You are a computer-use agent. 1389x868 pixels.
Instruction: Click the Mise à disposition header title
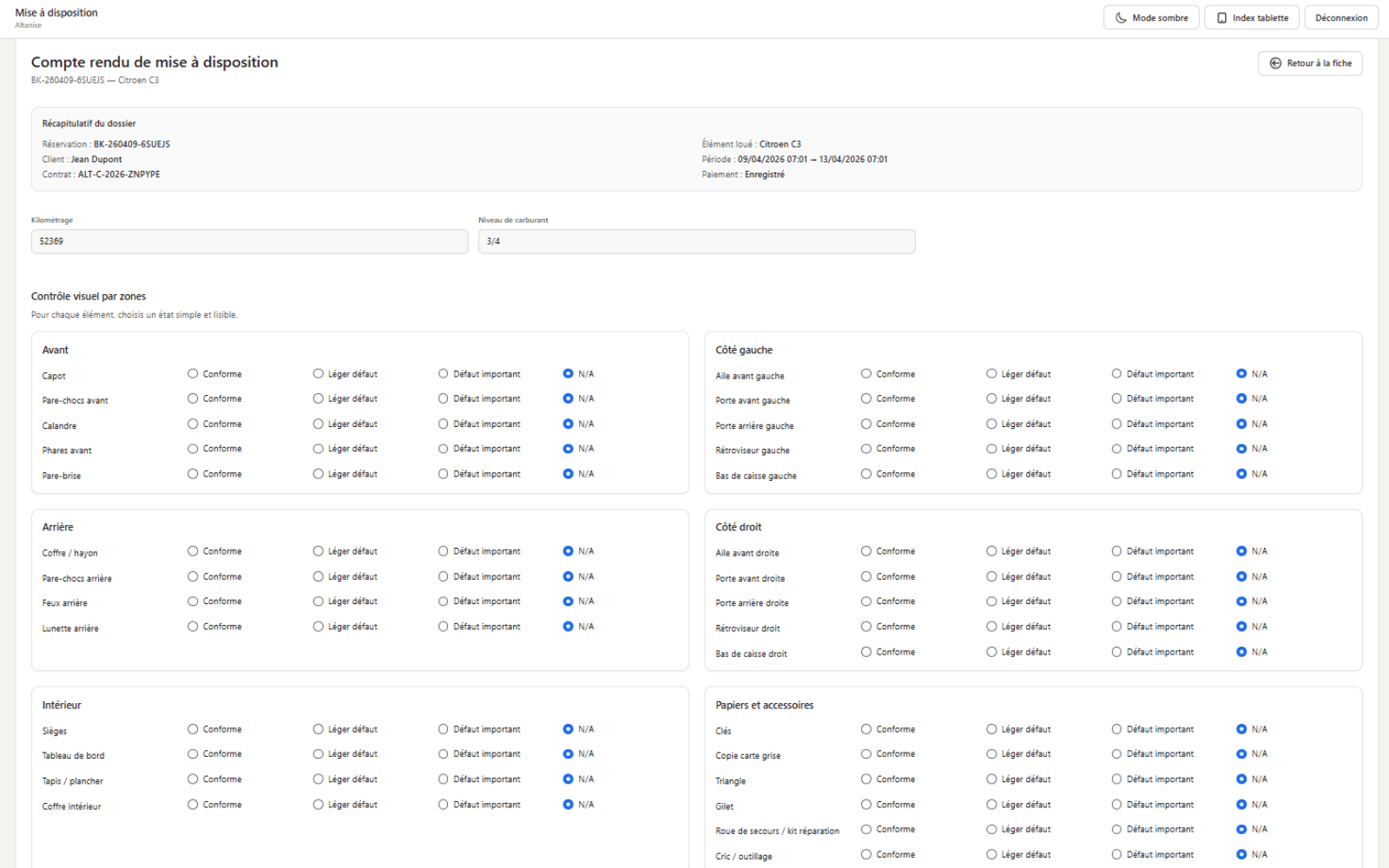[x=56, y=13]
